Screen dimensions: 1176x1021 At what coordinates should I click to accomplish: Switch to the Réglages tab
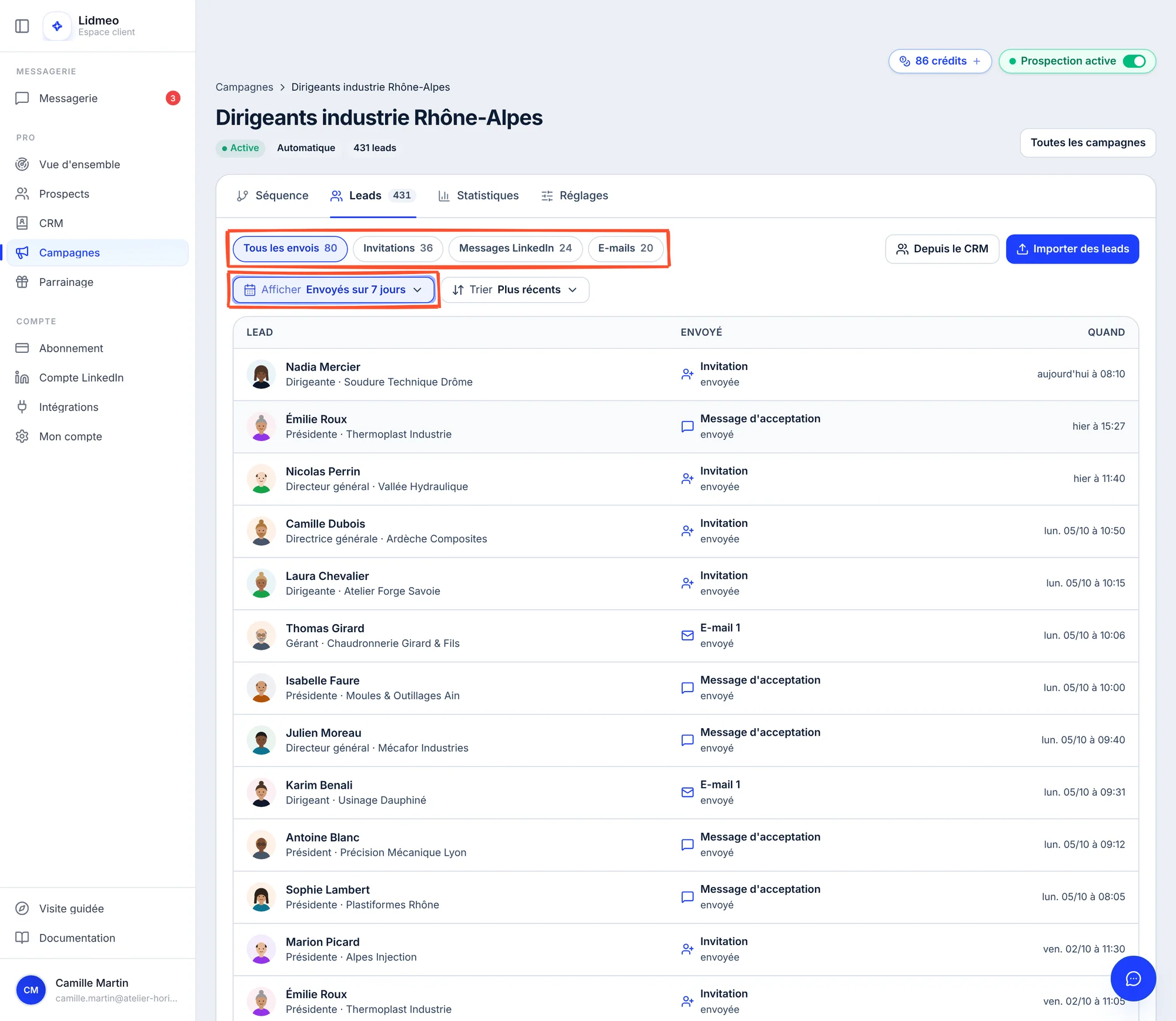[x=574, y=196]
